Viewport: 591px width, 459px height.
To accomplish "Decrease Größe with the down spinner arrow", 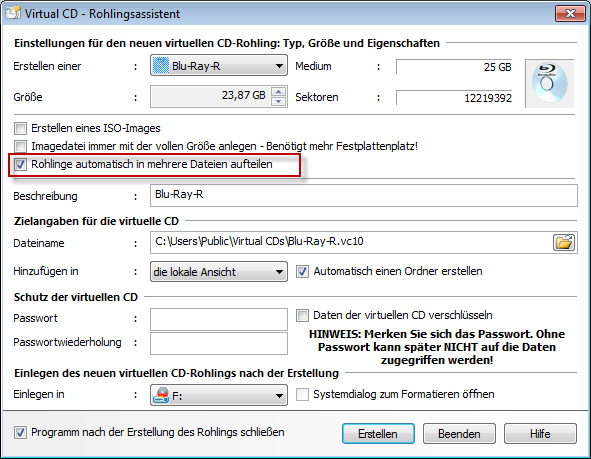I will pyautogui.click(x=279, y=101).
